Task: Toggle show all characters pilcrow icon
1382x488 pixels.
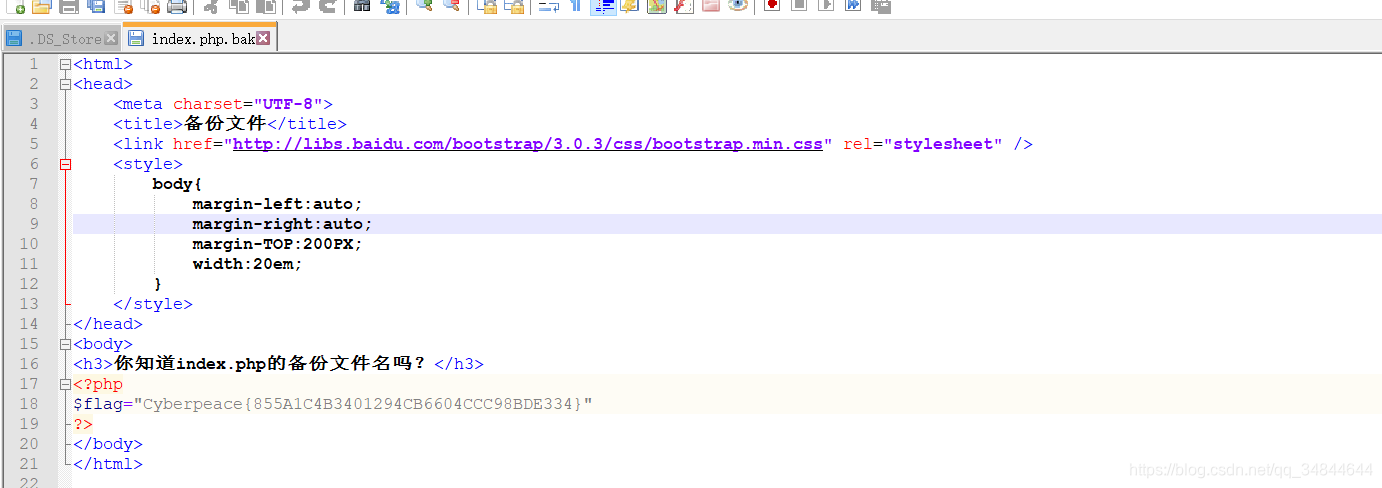Action: [x=576, y=5]
